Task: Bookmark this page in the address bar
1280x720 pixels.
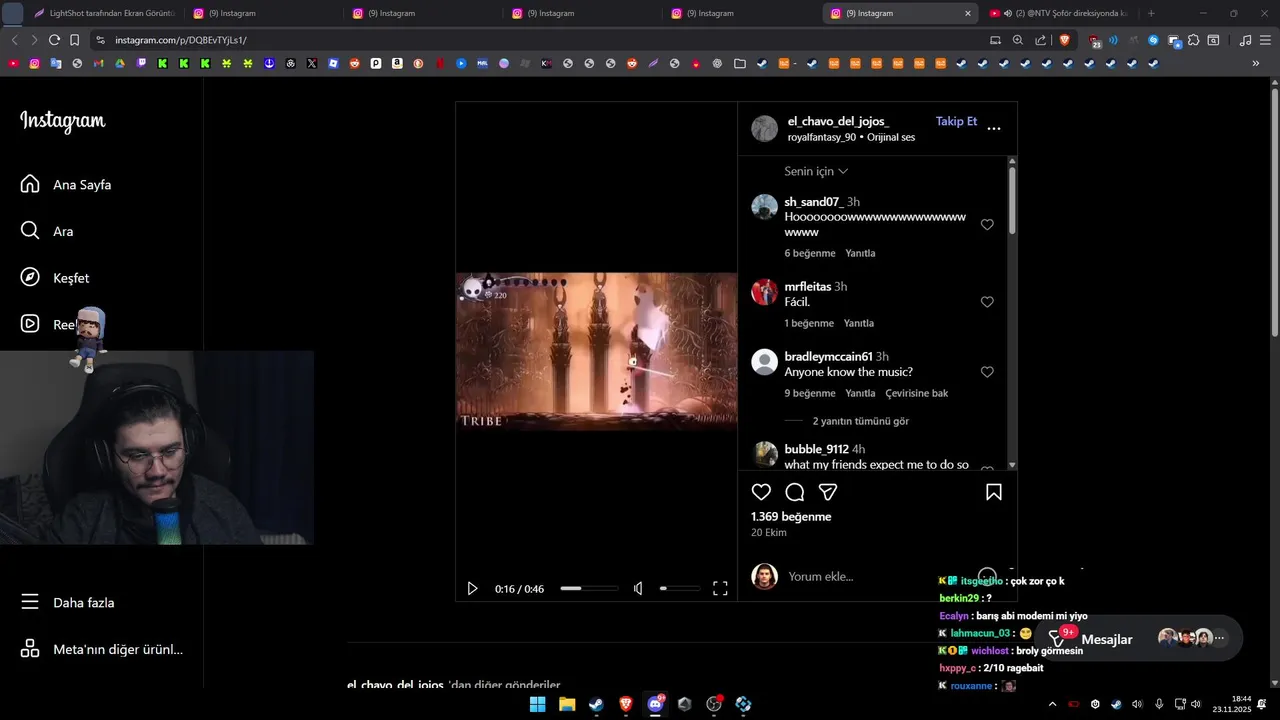Action: click(74, 40)
